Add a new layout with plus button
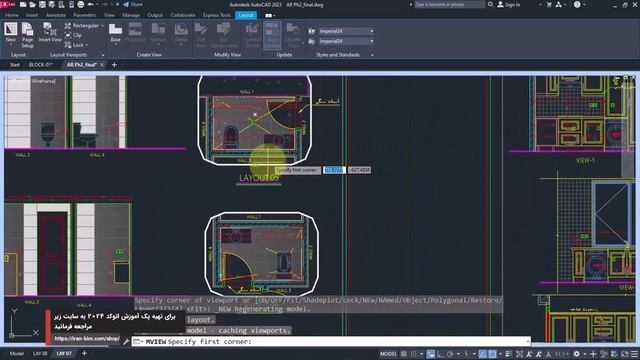Image resolution: width=640 pixels, height=360 pixels. pyautogui.click(x=84, y=353)
